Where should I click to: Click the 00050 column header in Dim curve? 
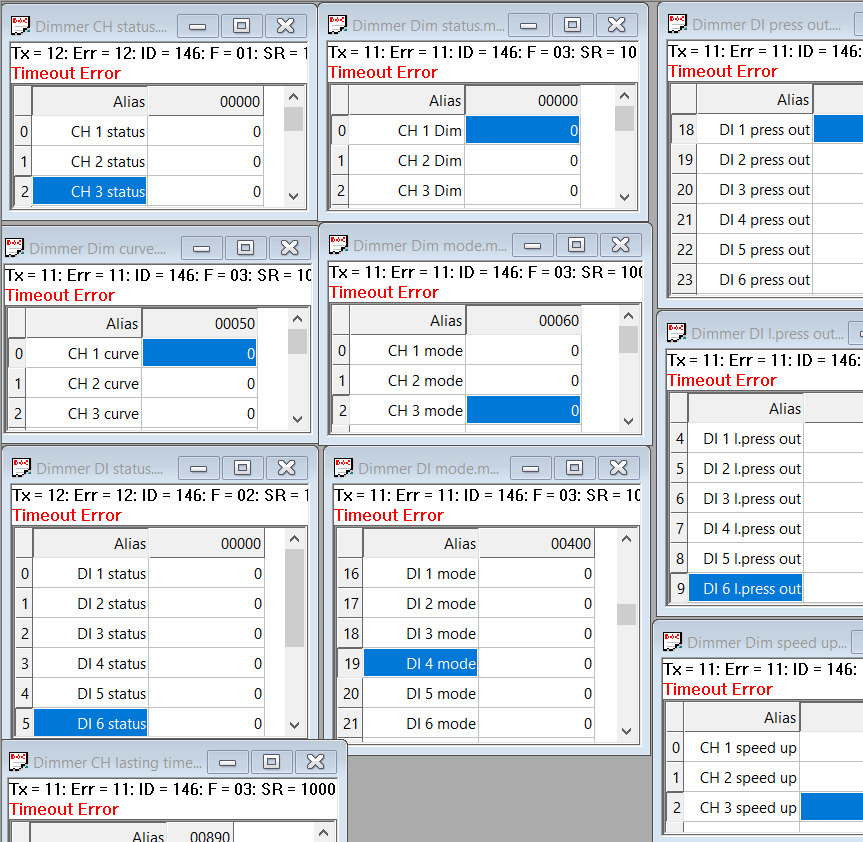pyautogui.click(x=199, y=323)
